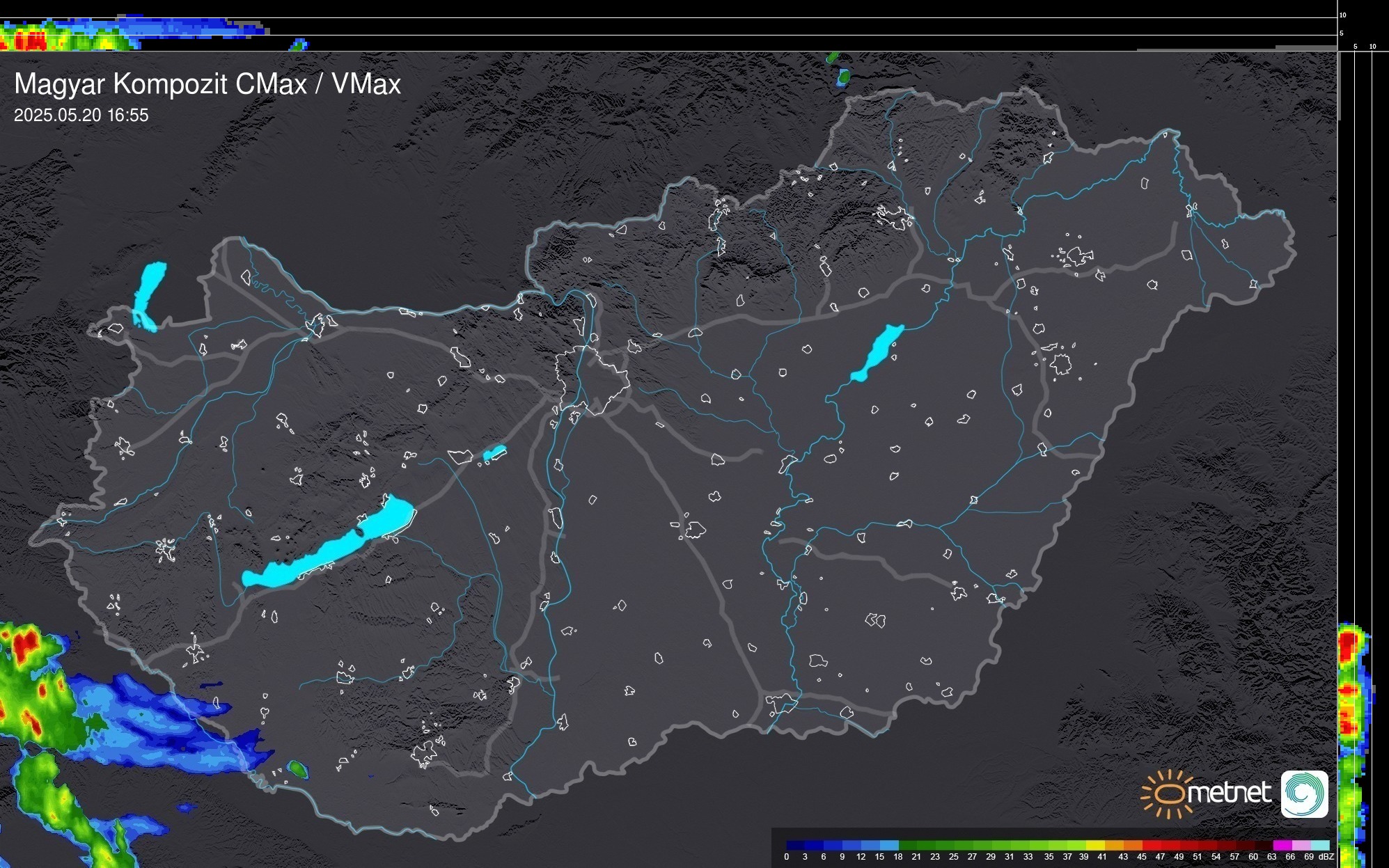
Task: Click the small green echo on the southern border
Action: point(298,768)
